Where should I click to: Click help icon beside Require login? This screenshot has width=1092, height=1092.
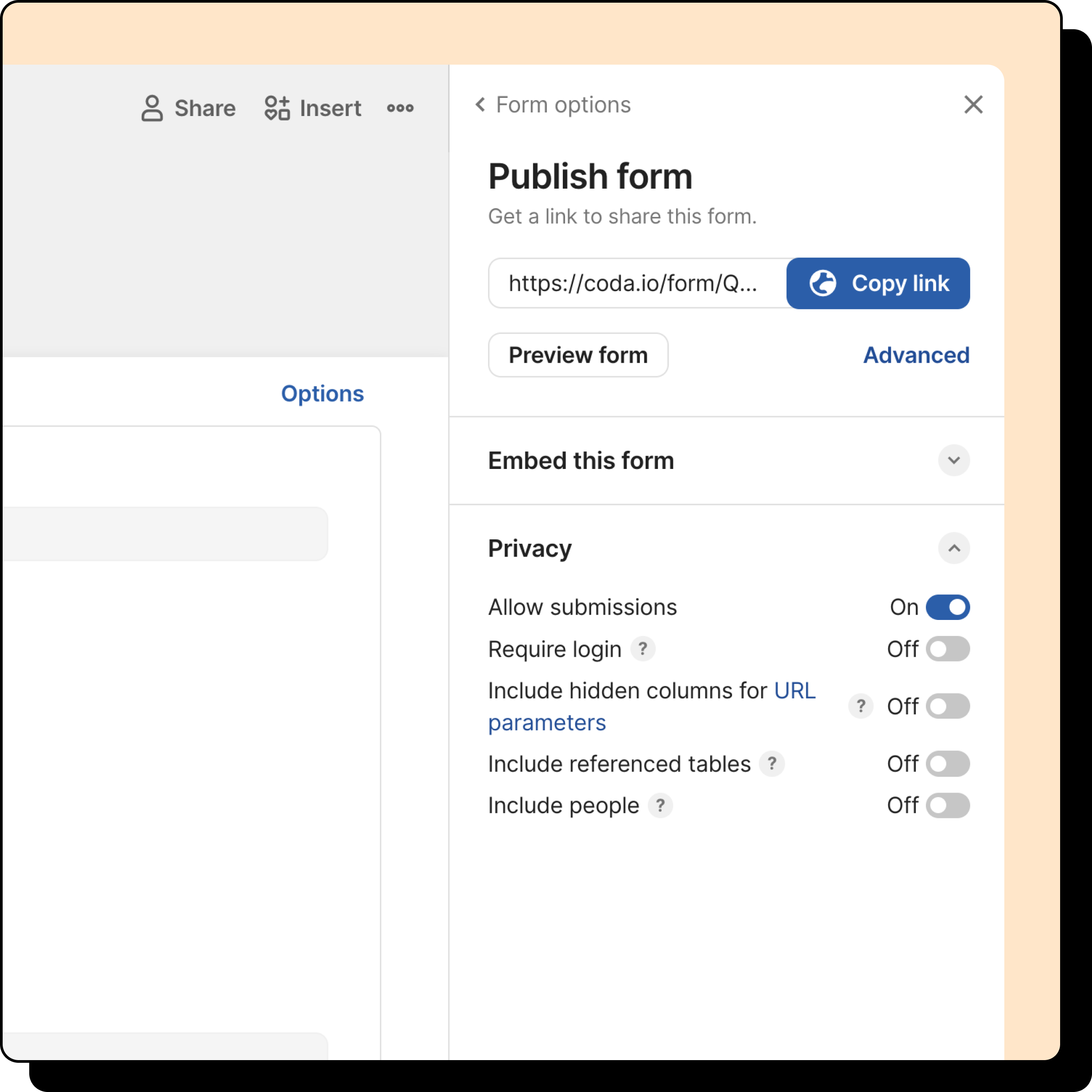pyautogui.click(x=643, y=649)
